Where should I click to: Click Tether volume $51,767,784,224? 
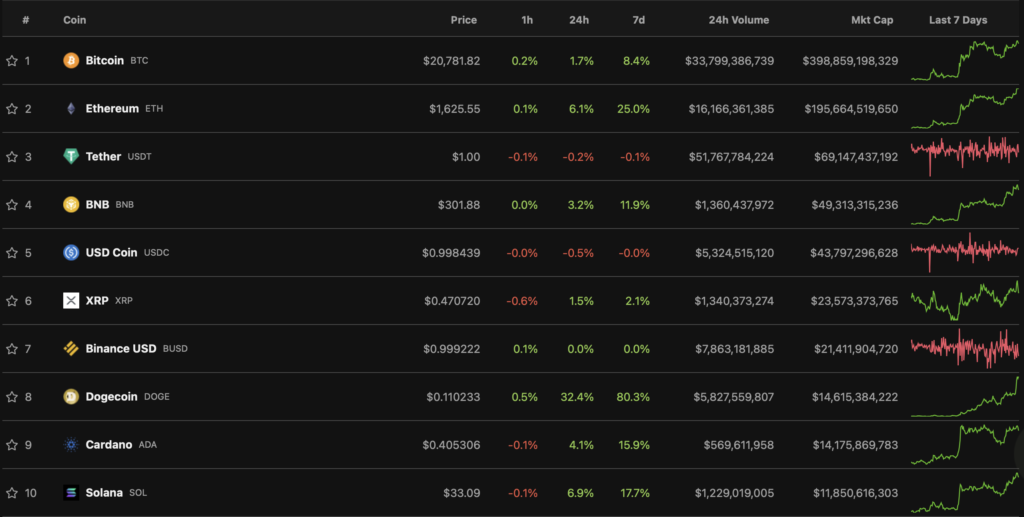click(731, 157)
